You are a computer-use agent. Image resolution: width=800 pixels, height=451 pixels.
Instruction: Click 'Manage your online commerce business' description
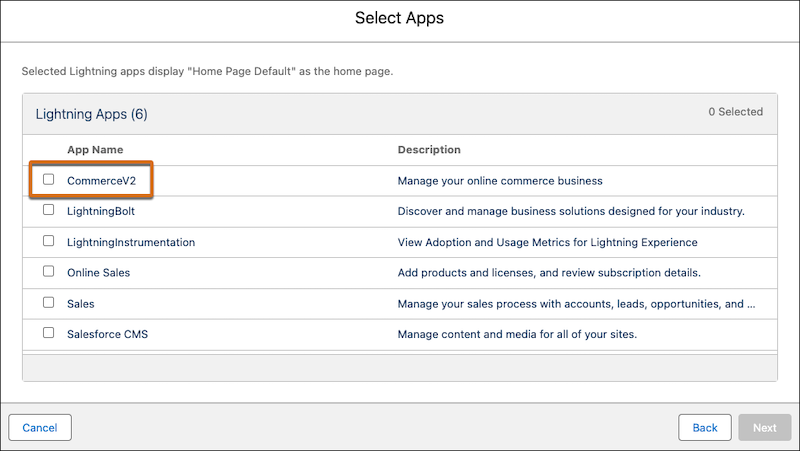point(500,181)
